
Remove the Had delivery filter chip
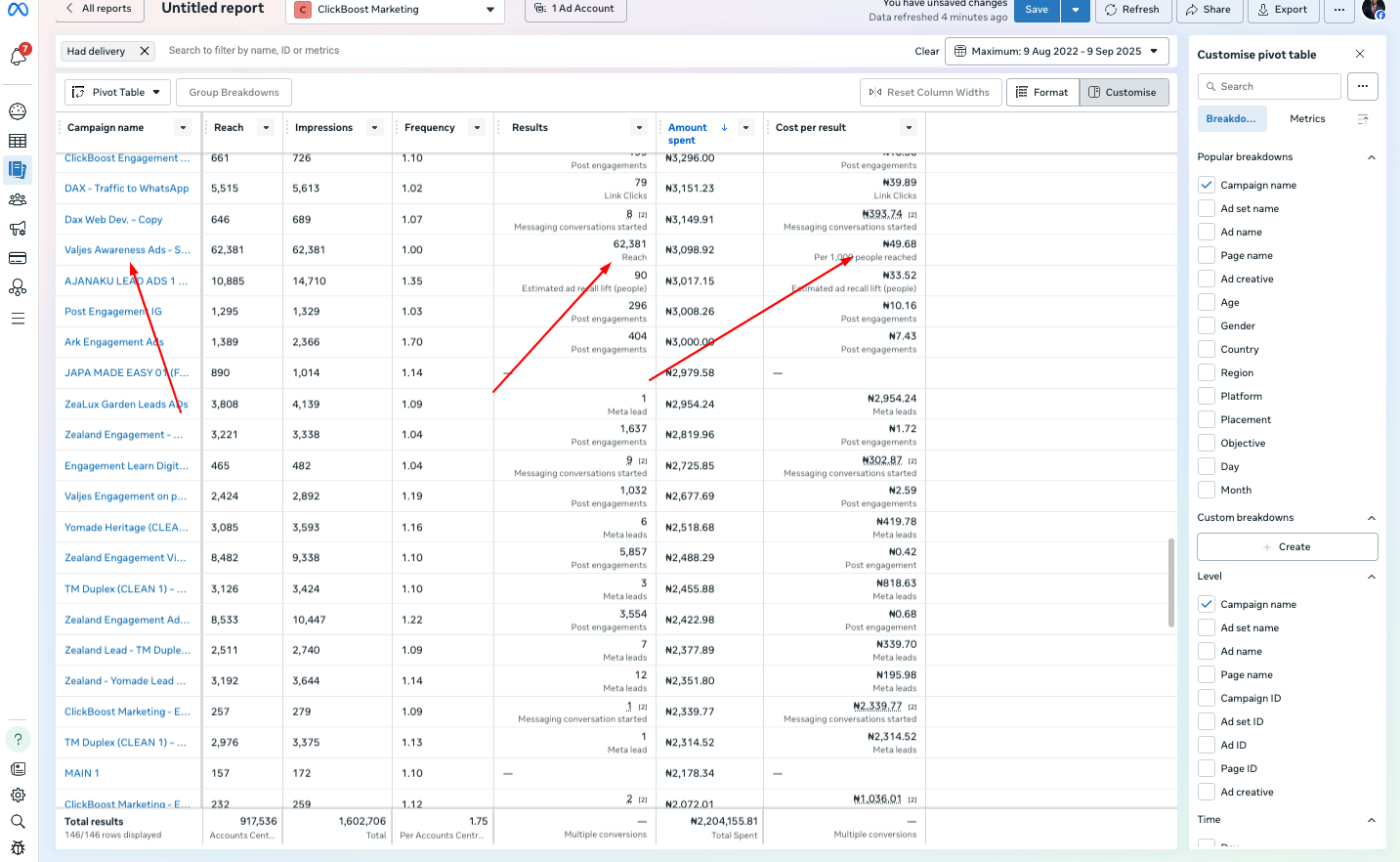coord(145,51)
